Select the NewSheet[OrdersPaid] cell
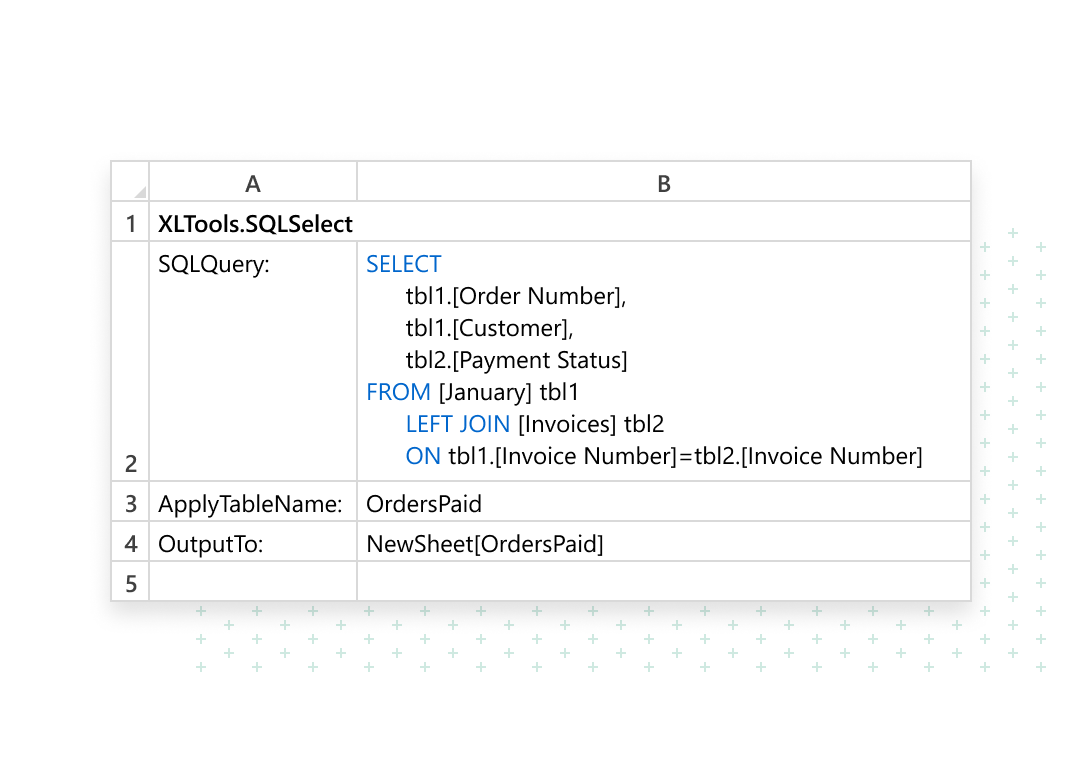 [x=485, y=543]
